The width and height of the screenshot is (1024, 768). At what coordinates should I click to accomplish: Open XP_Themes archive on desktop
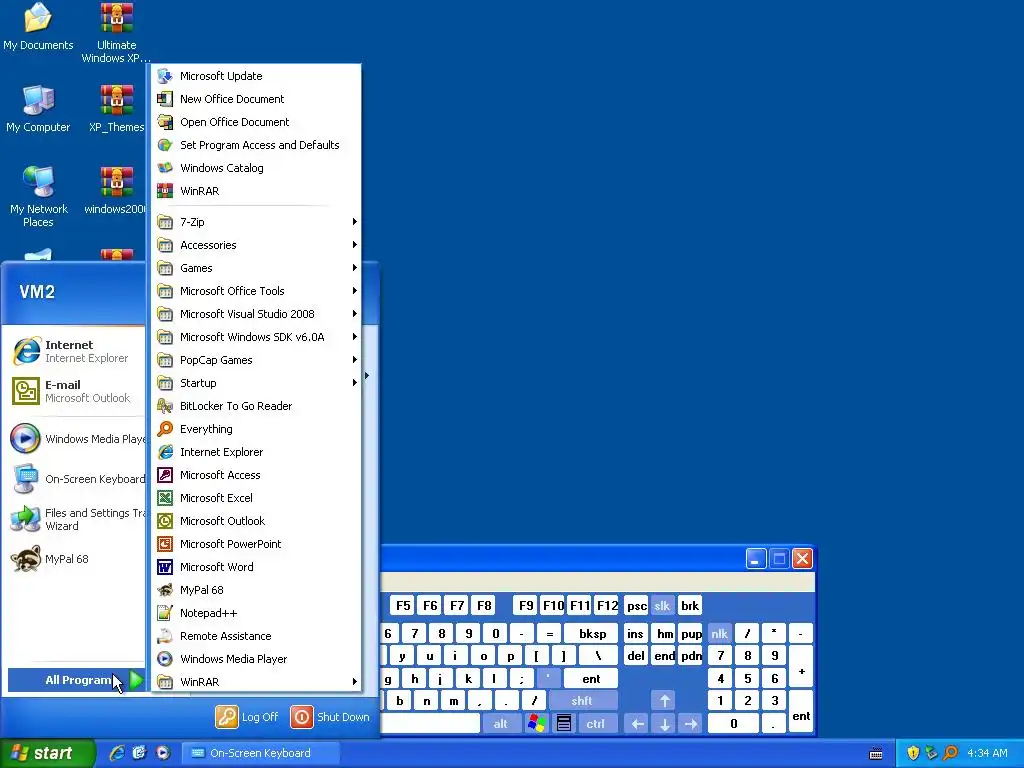[x=116, y=109]
